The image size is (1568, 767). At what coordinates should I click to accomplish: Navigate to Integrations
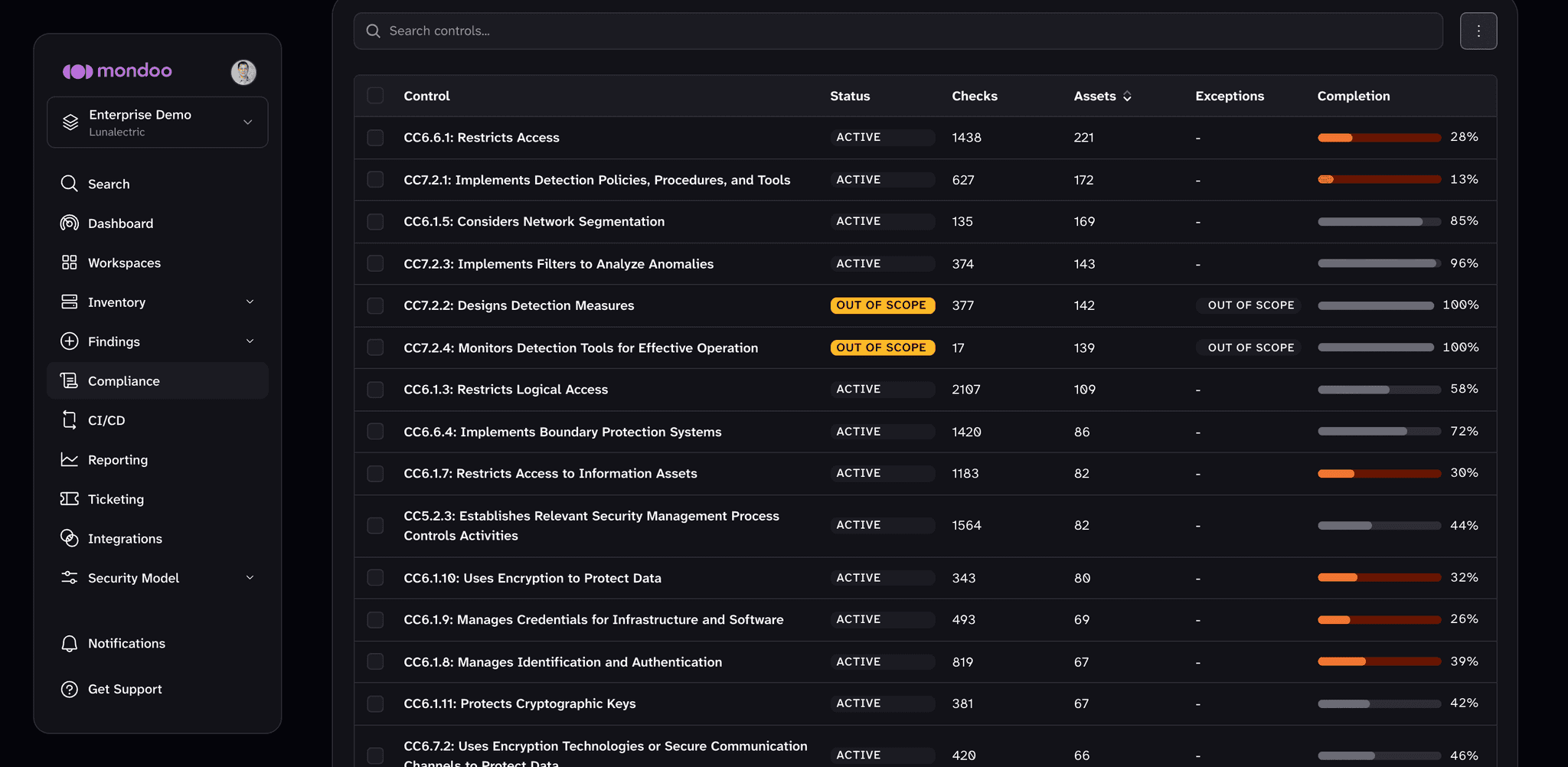point(158,539)
